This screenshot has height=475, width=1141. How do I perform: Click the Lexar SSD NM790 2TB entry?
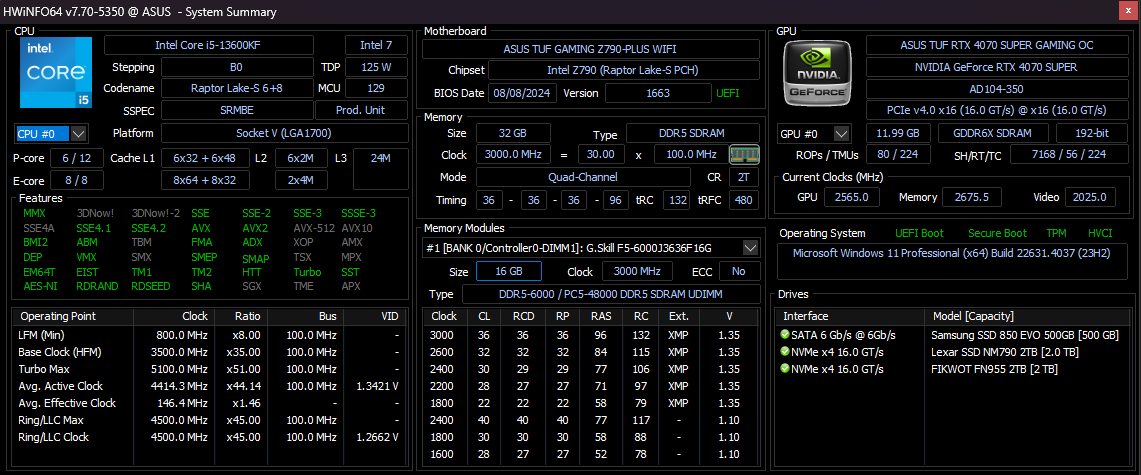click(1004, 352)
